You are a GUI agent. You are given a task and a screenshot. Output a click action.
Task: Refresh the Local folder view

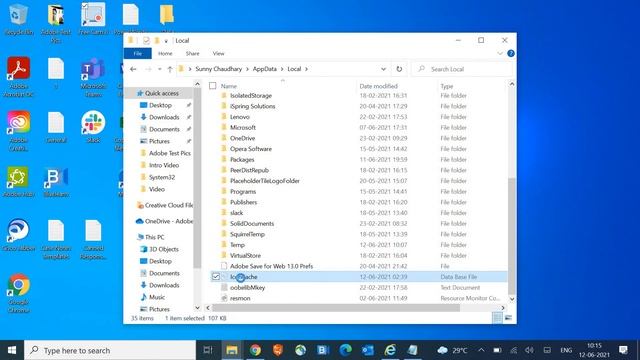tap(399, 69)
